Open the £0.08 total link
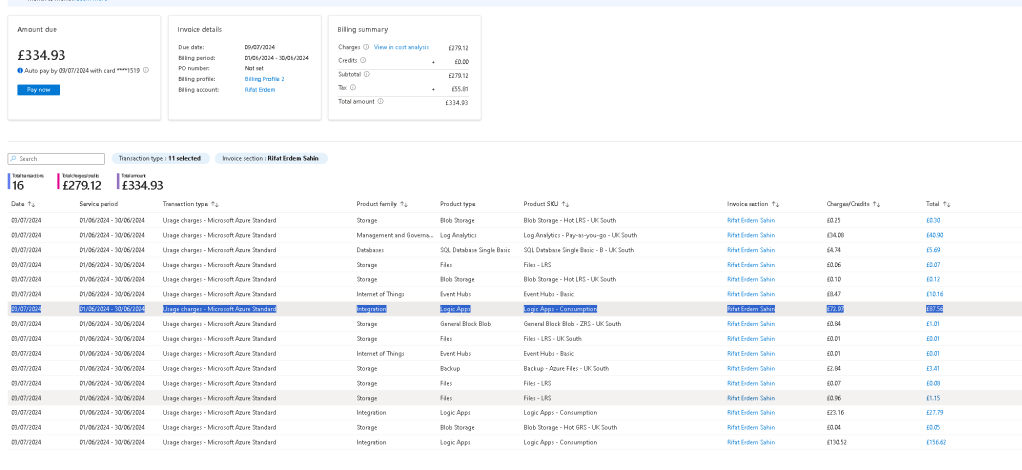The width and height of the screenshot is (1022, 470). pos(933,383)
